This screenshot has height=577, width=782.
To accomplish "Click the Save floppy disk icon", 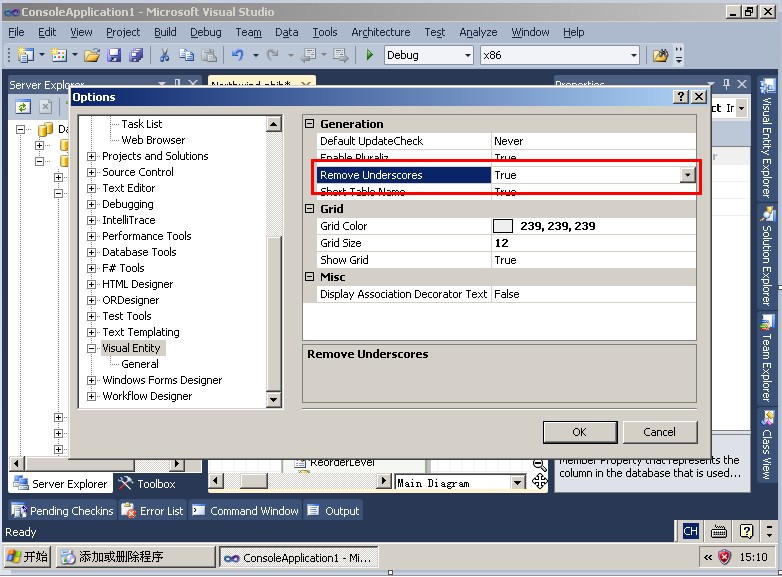I will 114,55.
